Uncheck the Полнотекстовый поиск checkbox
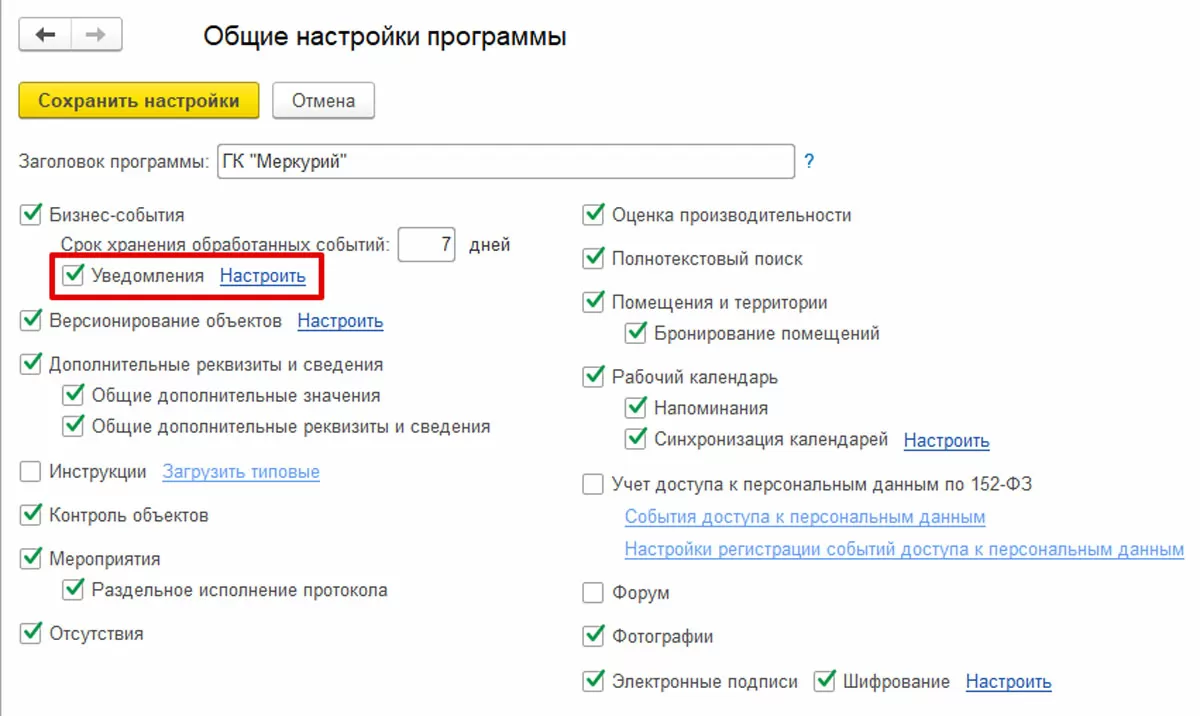The height and width of the screenshot is (716, 1200). pyautogui.click(x=593, y=258)
